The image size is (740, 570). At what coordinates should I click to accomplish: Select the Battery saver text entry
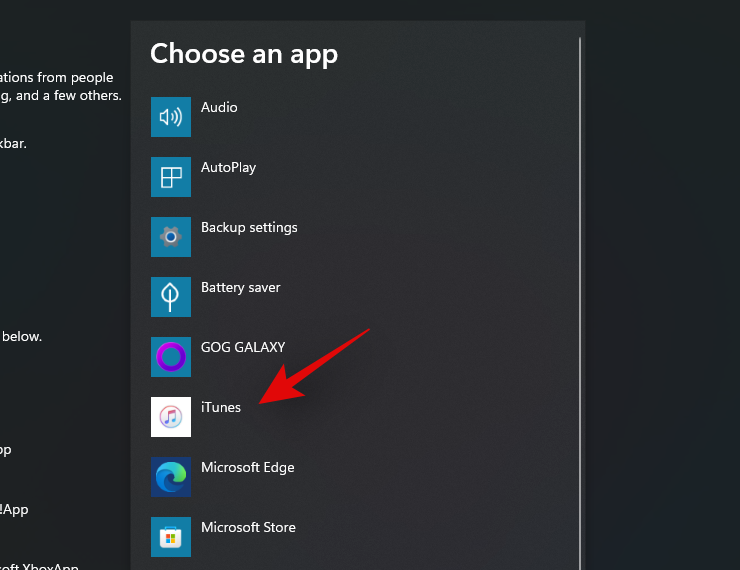(240, 287)
